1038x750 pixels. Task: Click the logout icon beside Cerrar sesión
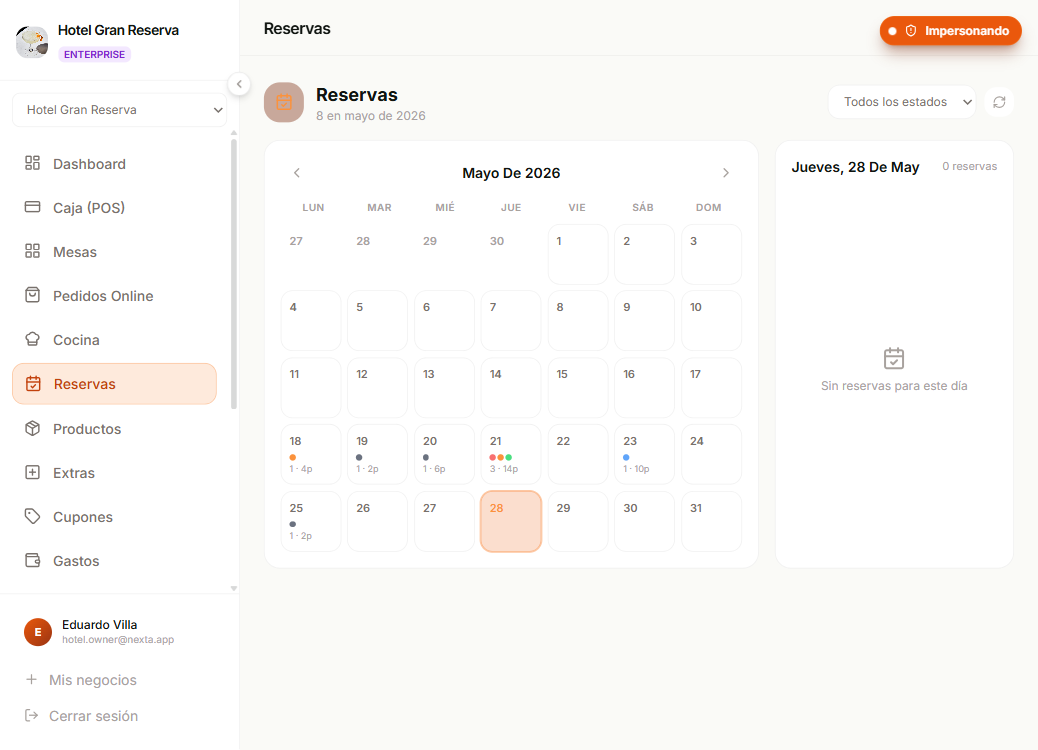point(31,716)
